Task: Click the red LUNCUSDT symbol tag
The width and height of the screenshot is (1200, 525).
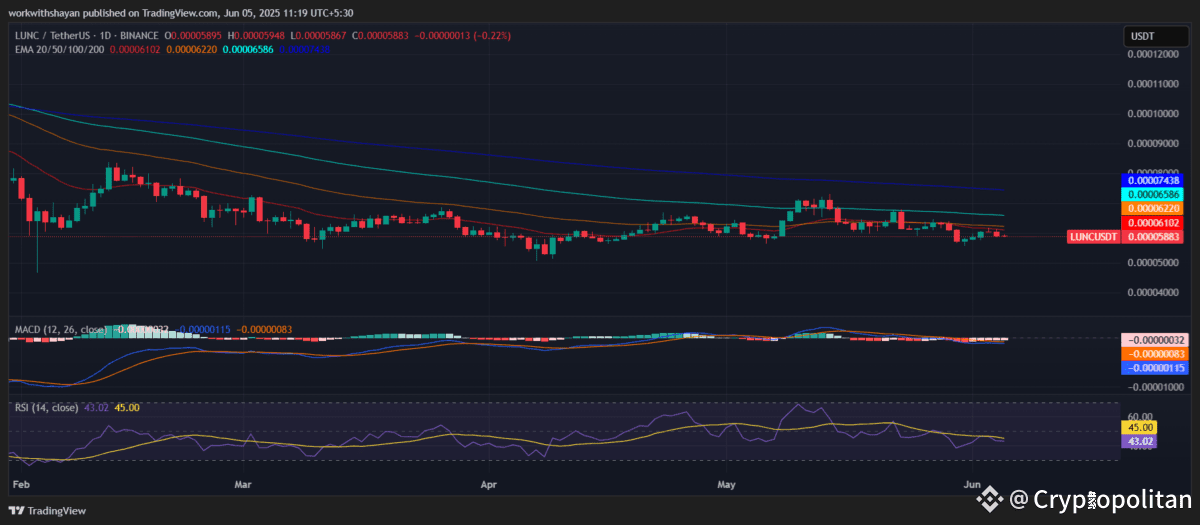Action: (x=1094, y=237)
